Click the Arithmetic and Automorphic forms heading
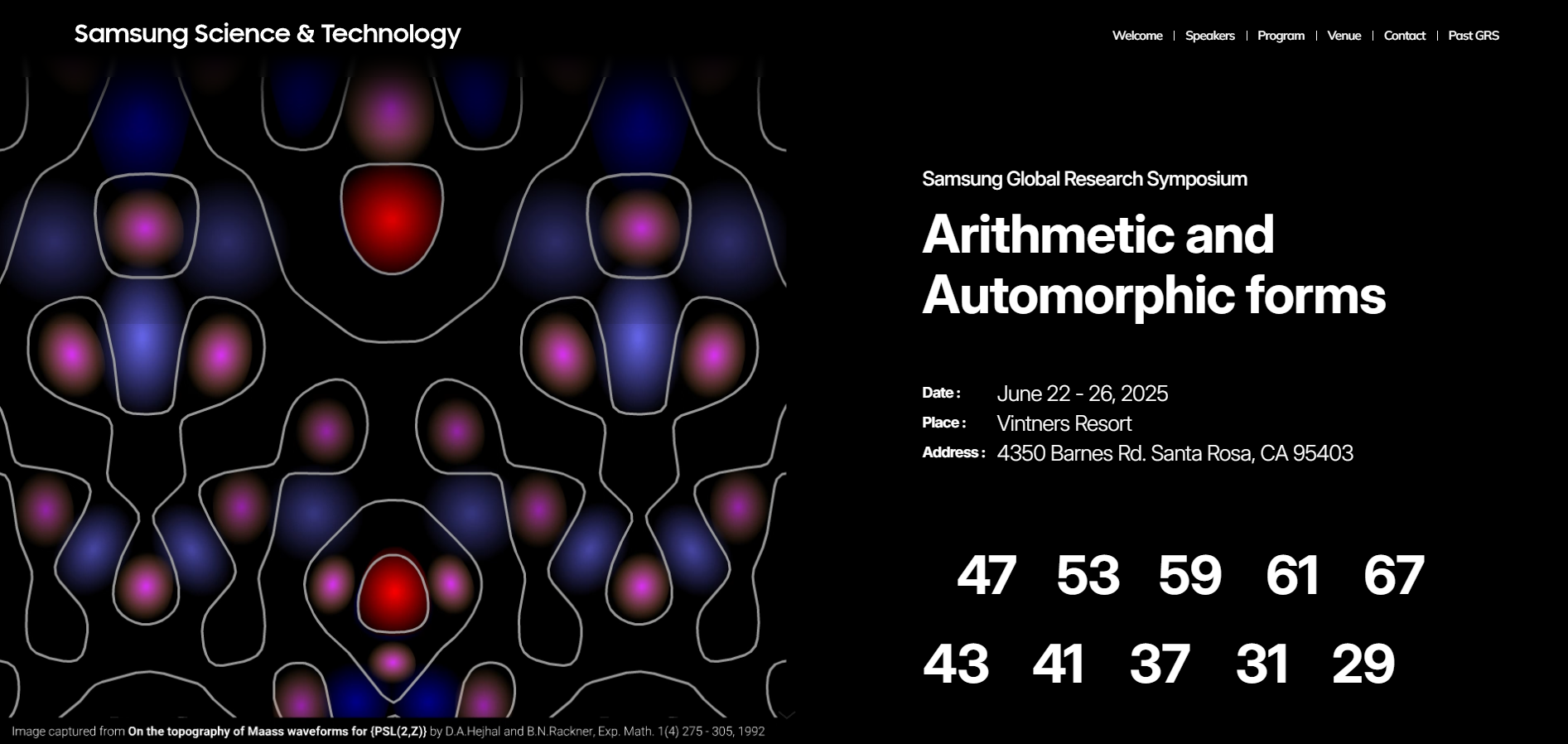The height and width of the screenshot is (744, 1568). click(x=1153, y=264)
